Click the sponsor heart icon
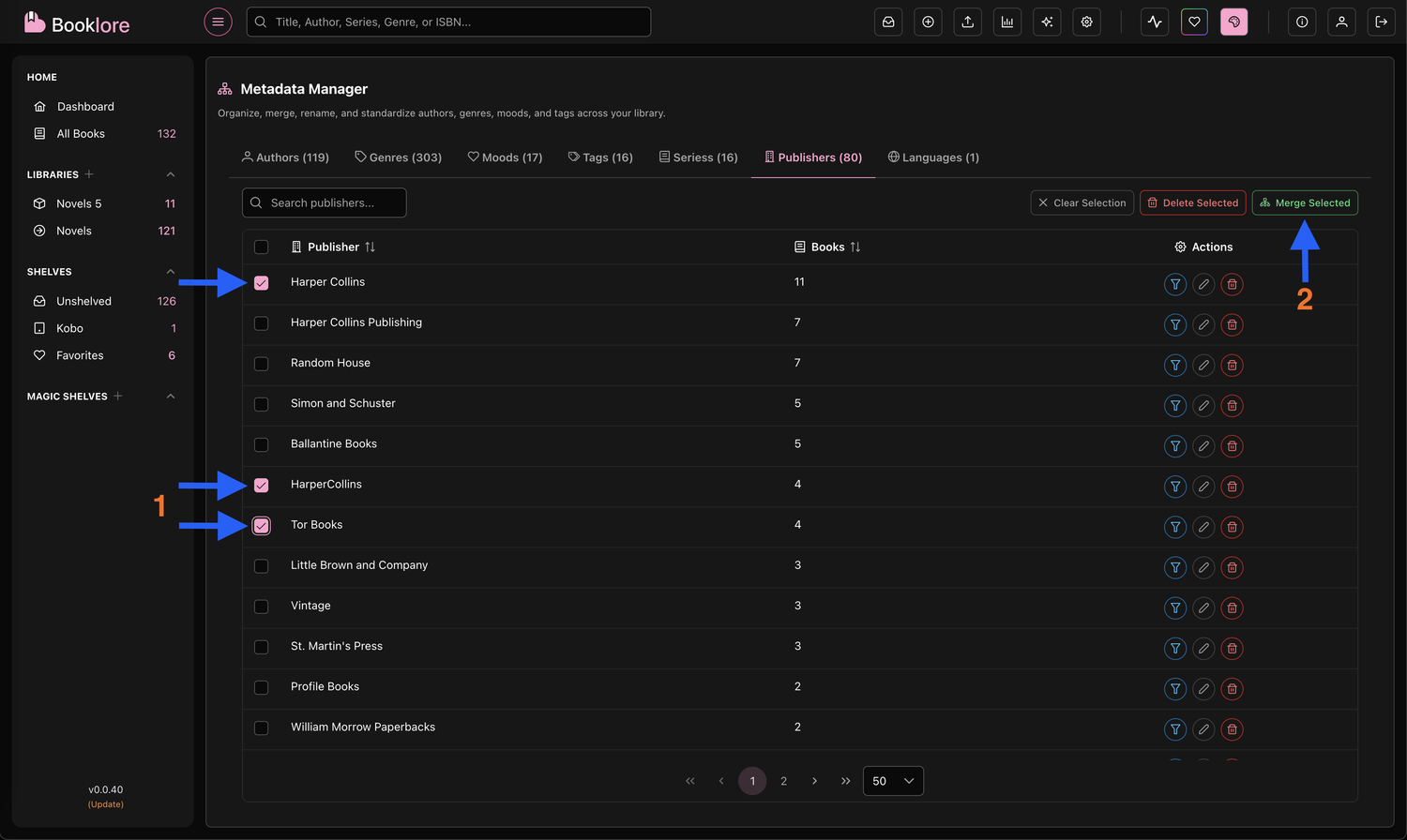 point(1194,22)
